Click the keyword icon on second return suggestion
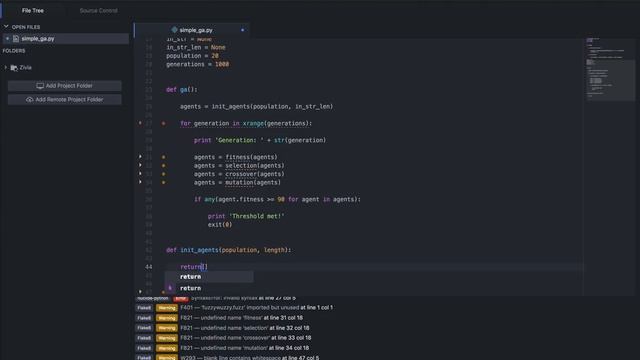640x360 pixels. pyautogui.click(x=170, y=288)
